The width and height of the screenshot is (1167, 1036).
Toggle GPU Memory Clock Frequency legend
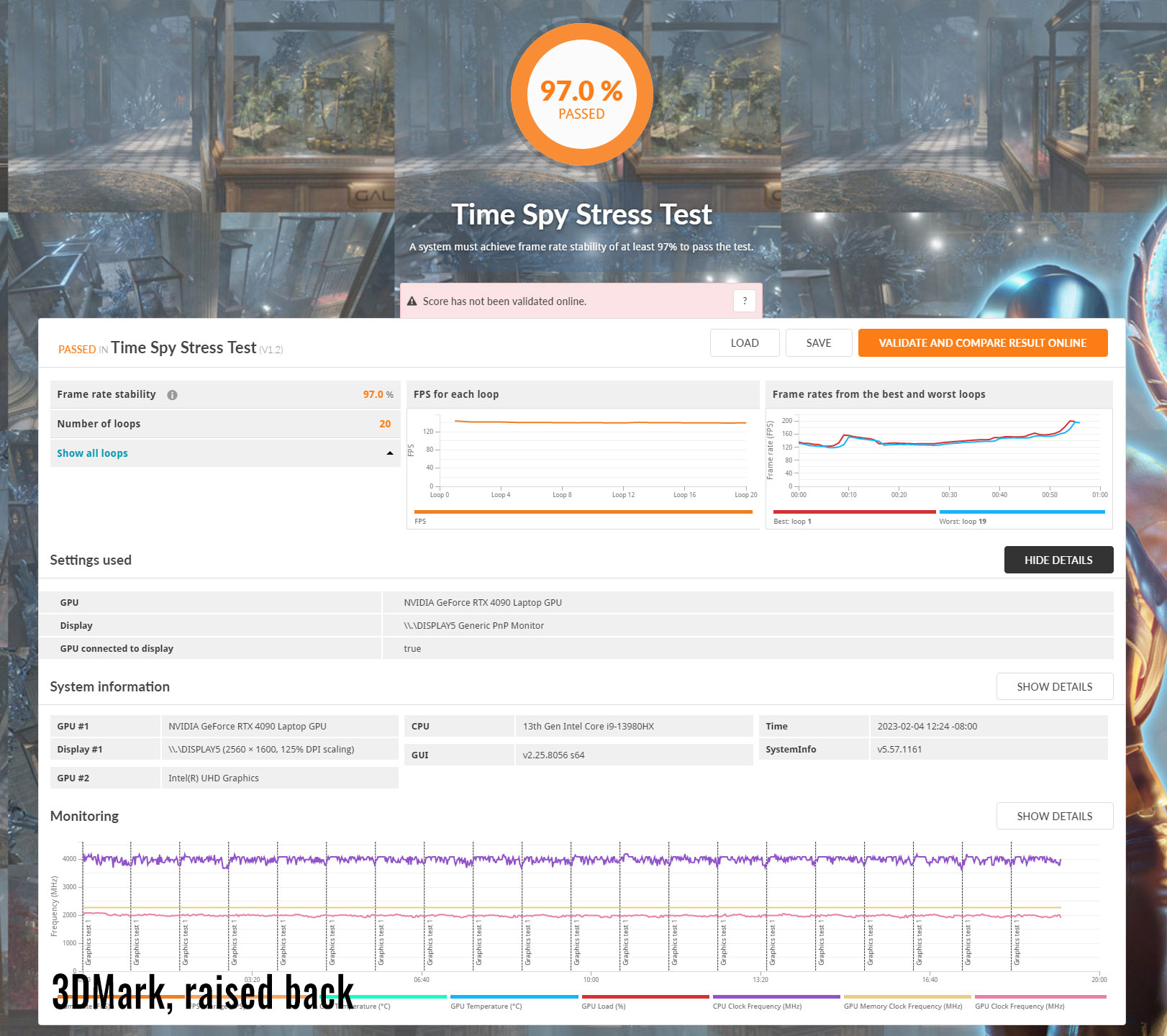tap(907, 1002)
